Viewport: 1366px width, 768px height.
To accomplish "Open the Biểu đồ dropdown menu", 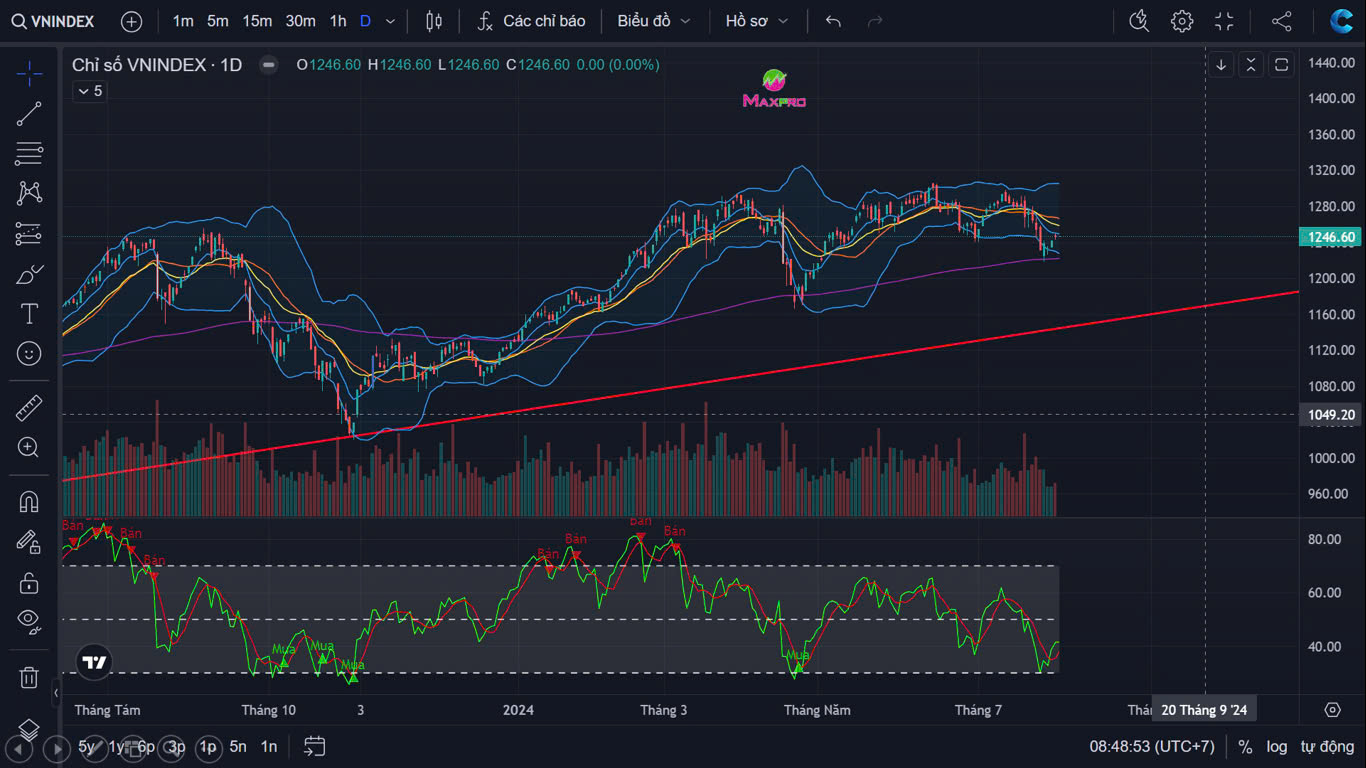I will (653, 21).
